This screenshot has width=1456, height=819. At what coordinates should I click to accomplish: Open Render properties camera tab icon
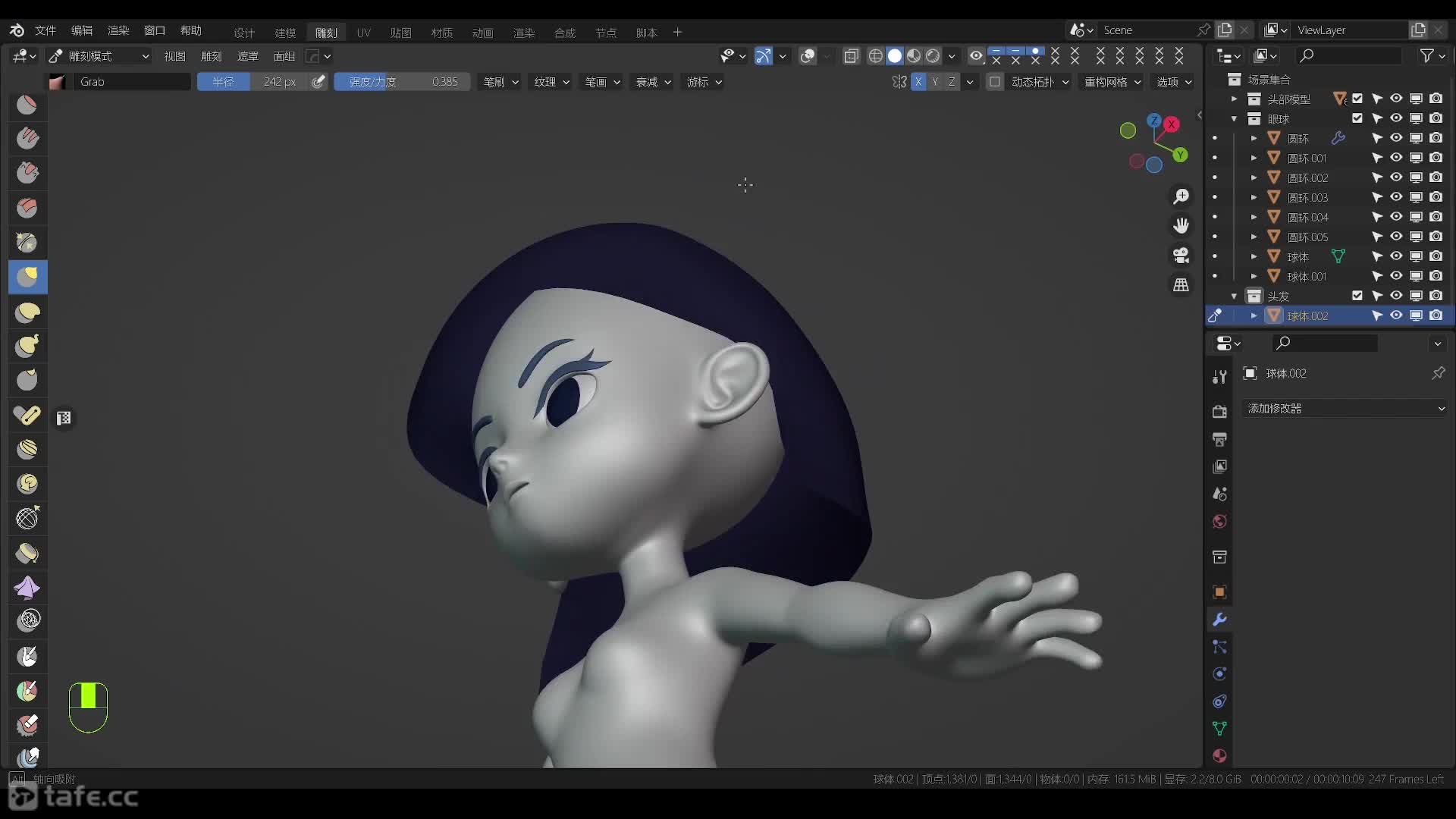(x=1219, y=412)
